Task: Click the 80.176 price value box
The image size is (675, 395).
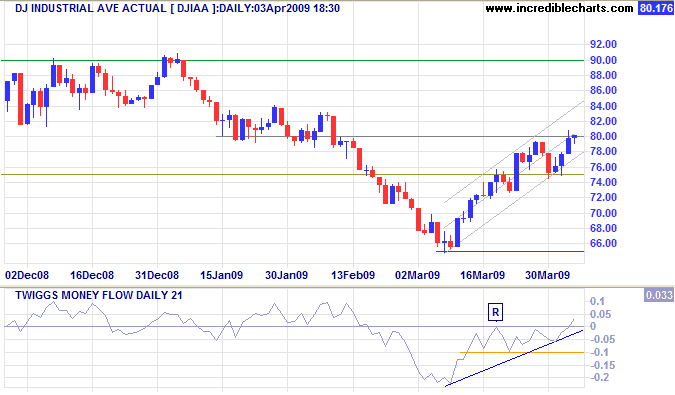Action: coord(656,8)
